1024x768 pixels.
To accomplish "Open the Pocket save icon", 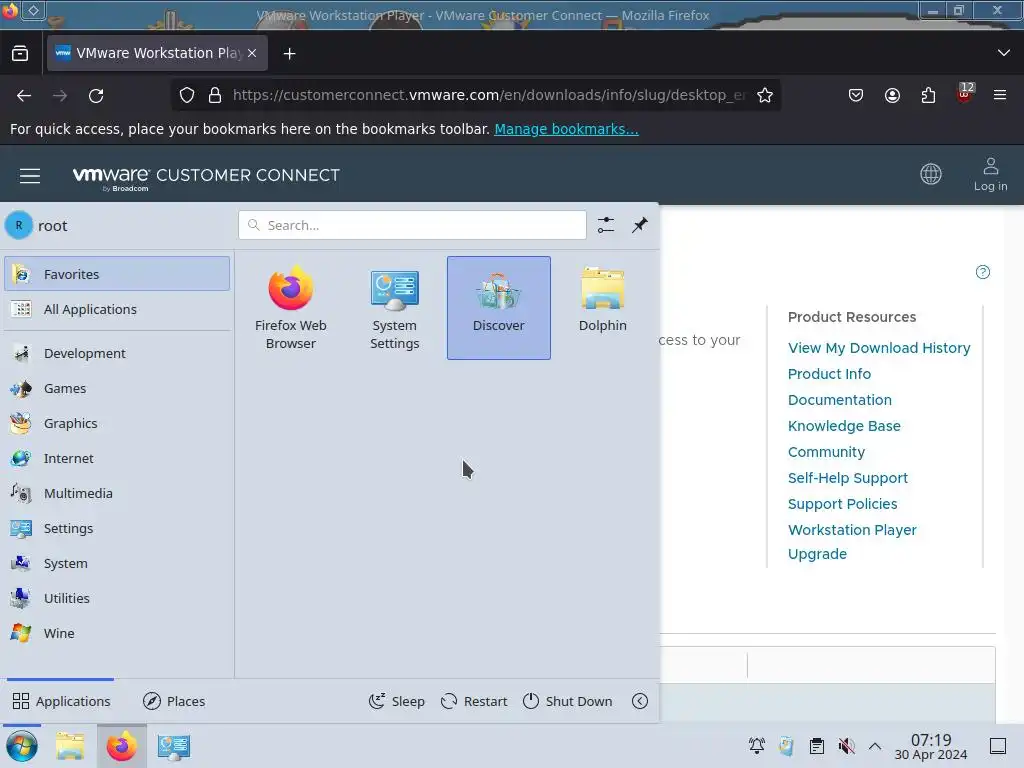I will click(856, 95).
